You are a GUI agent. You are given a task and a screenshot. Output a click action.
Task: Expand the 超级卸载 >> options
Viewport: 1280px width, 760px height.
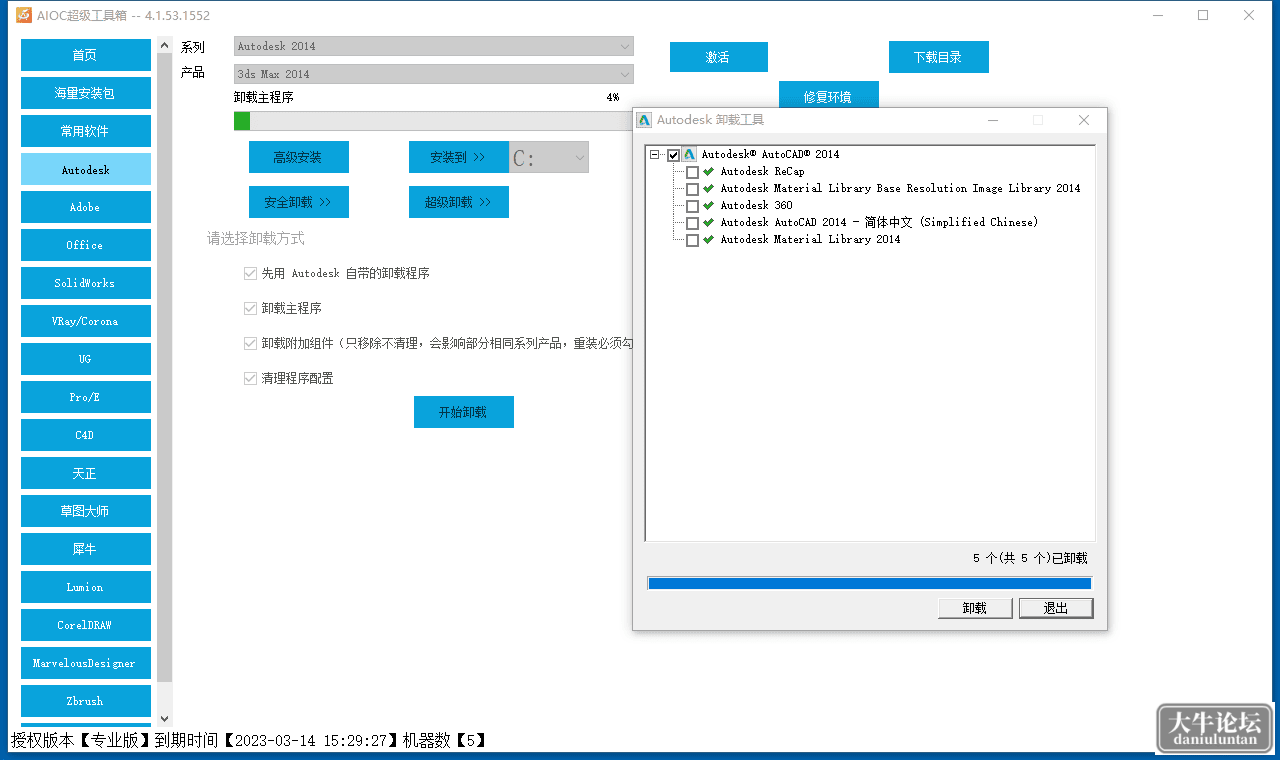coord(459,202)
